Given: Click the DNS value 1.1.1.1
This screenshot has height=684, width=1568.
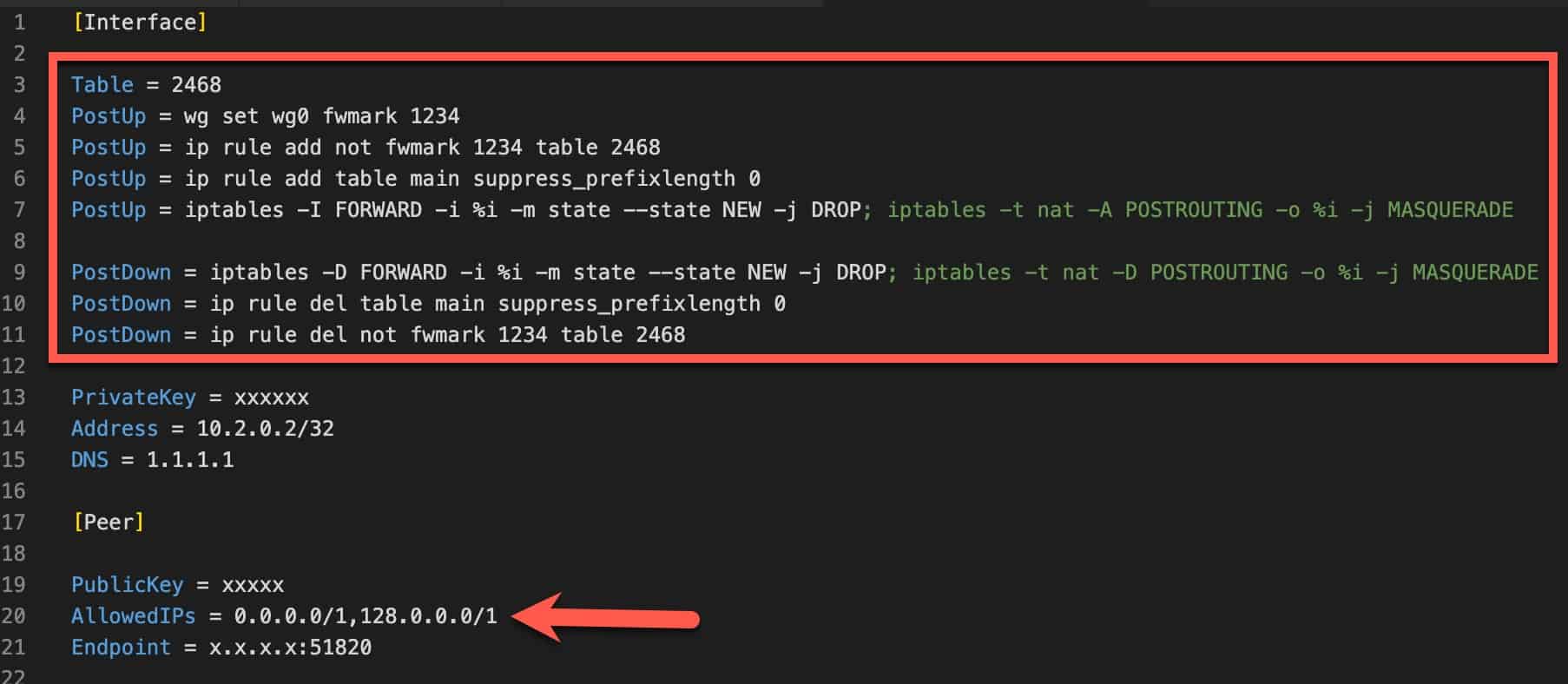Looking at the screenshot, I should point(190,460).
